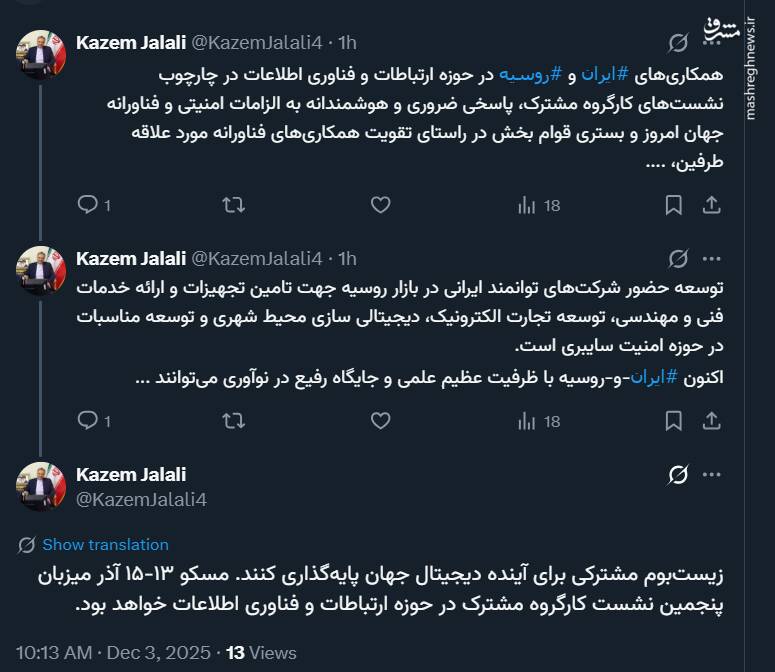
Task: Share the top tweet
Action: pyautogui.click(x=712, y=205)
